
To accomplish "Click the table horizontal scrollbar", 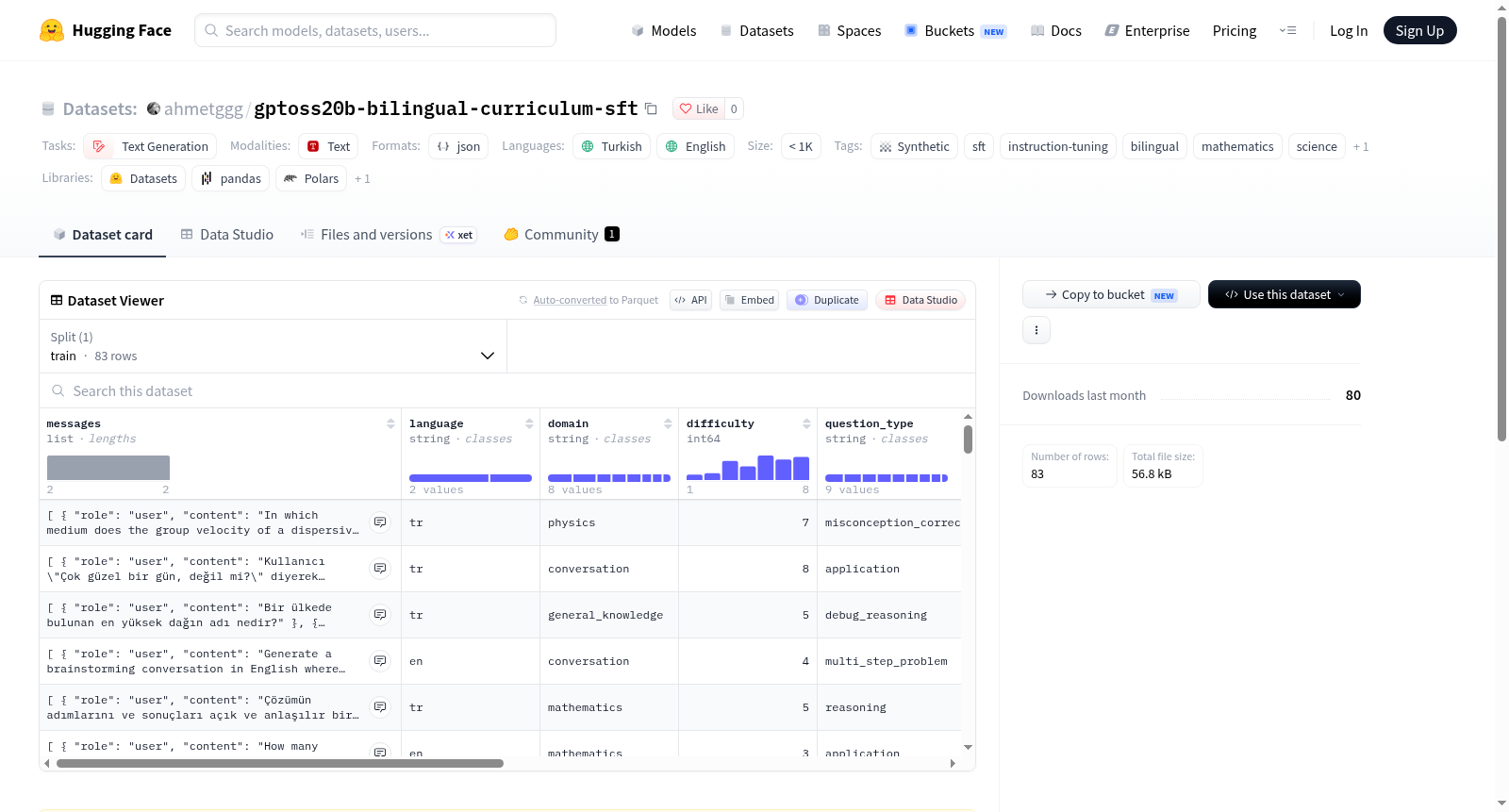I will pyautogui.click(x=280, y=763).
